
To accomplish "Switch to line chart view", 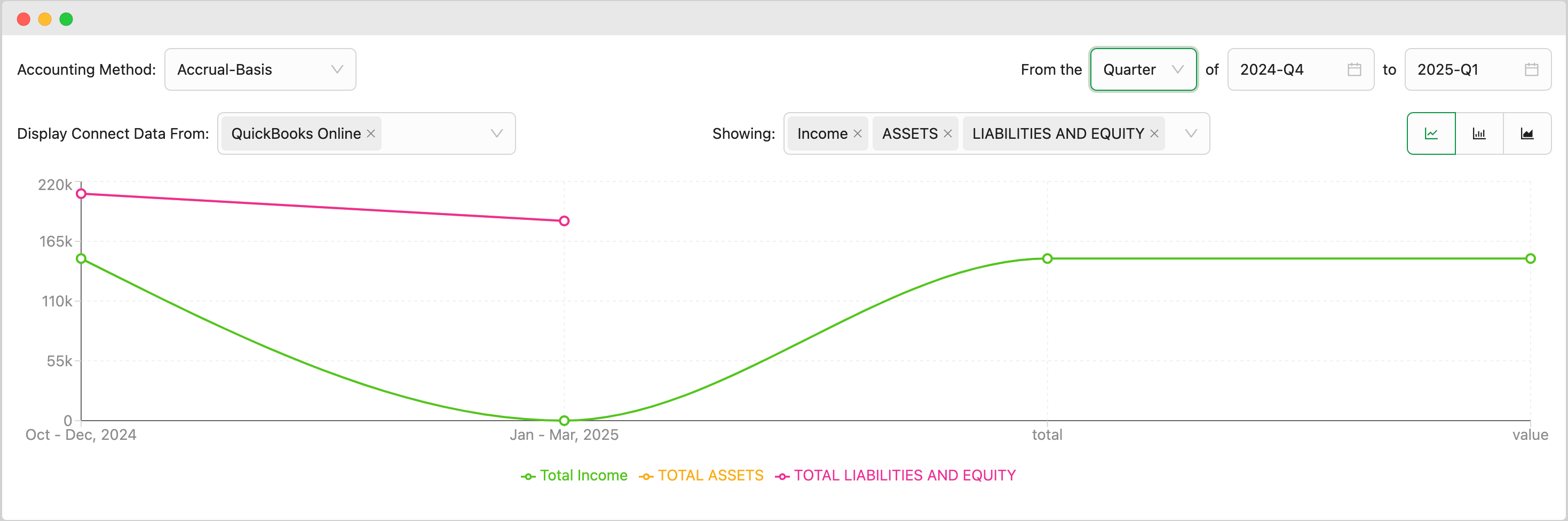I will click(x=1430, y=133).
